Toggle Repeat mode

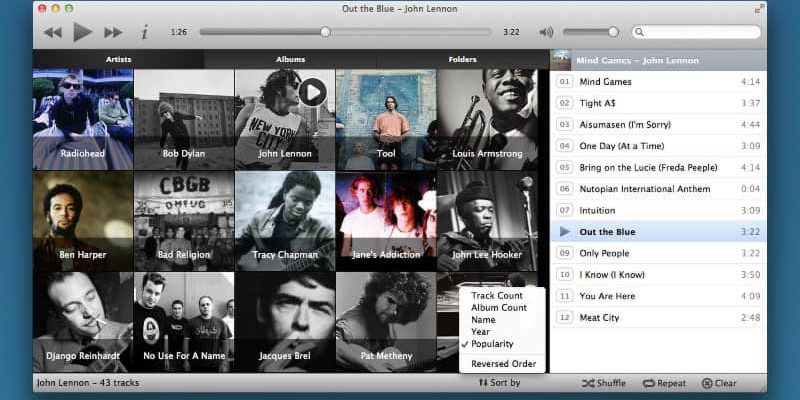(664, 383)
